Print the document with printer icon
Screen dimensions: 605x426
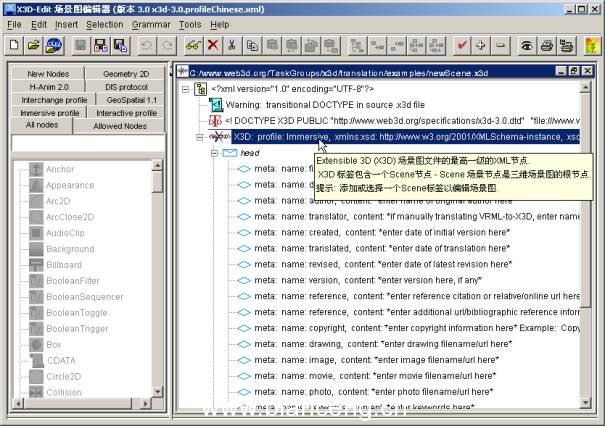pyautogui.click(x=546, y=46)
